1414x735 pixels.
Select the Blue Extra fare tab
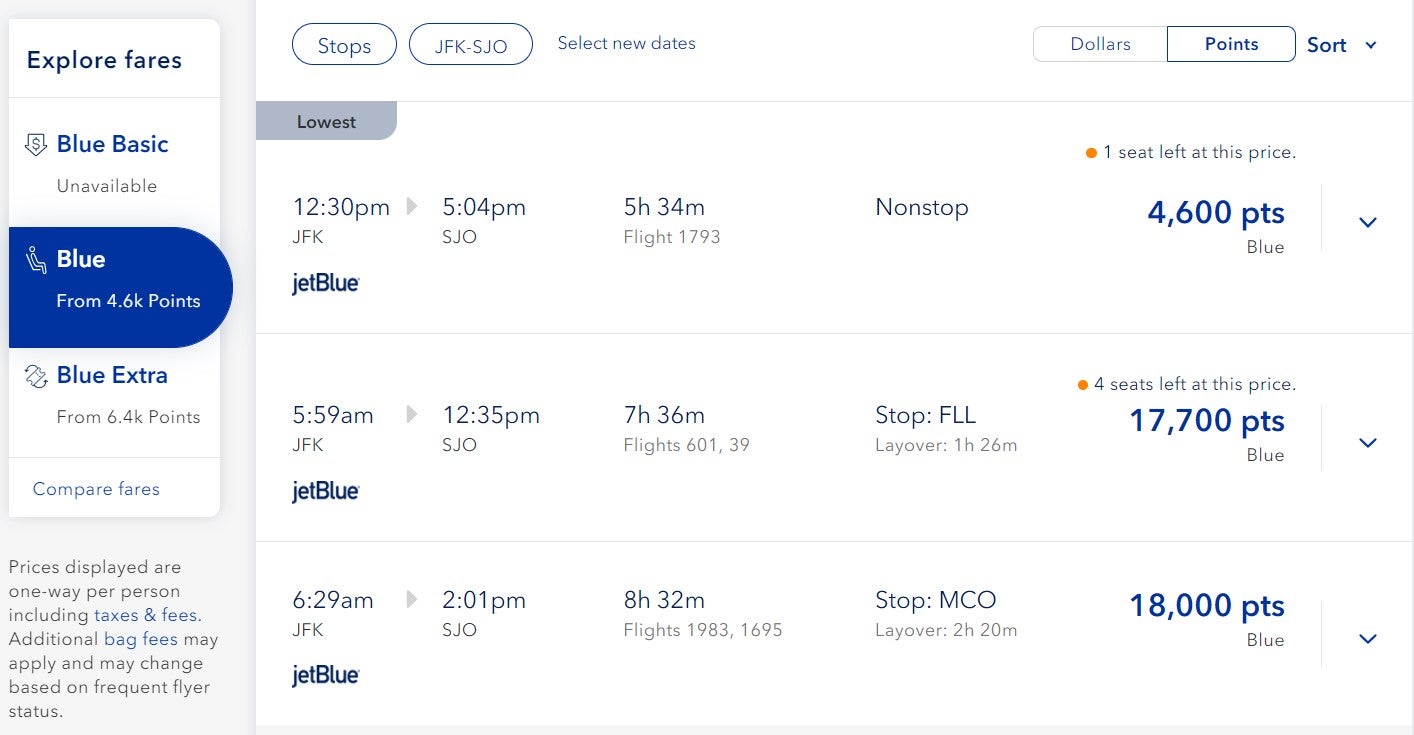tap(114, 395)
